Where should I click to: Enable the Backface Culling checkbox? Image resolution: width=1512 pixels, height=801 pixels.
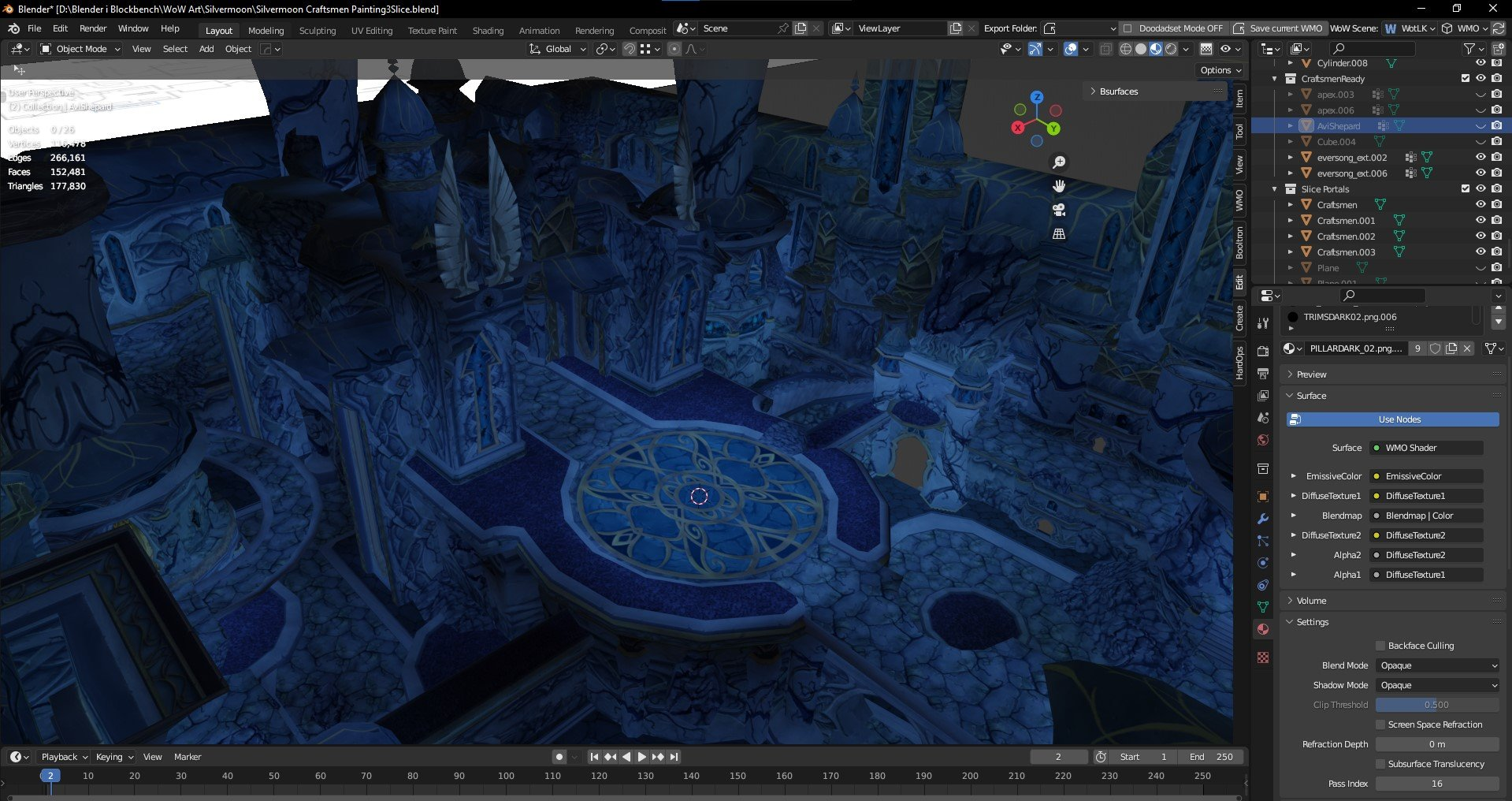tap(1380, 646)
